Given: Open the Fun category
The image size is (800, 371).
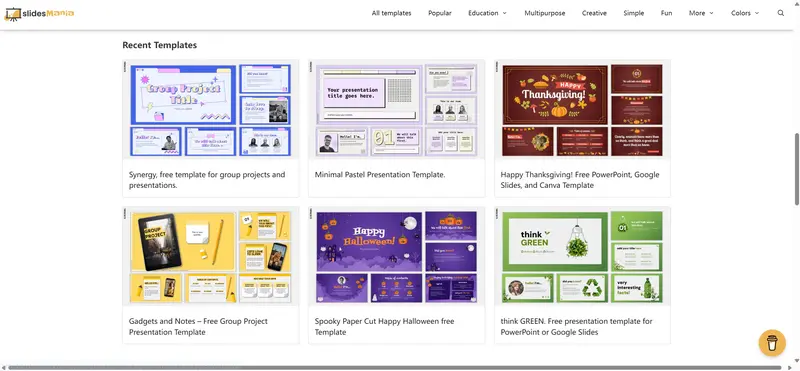Looking at the screenshot, I should [666, 13].
